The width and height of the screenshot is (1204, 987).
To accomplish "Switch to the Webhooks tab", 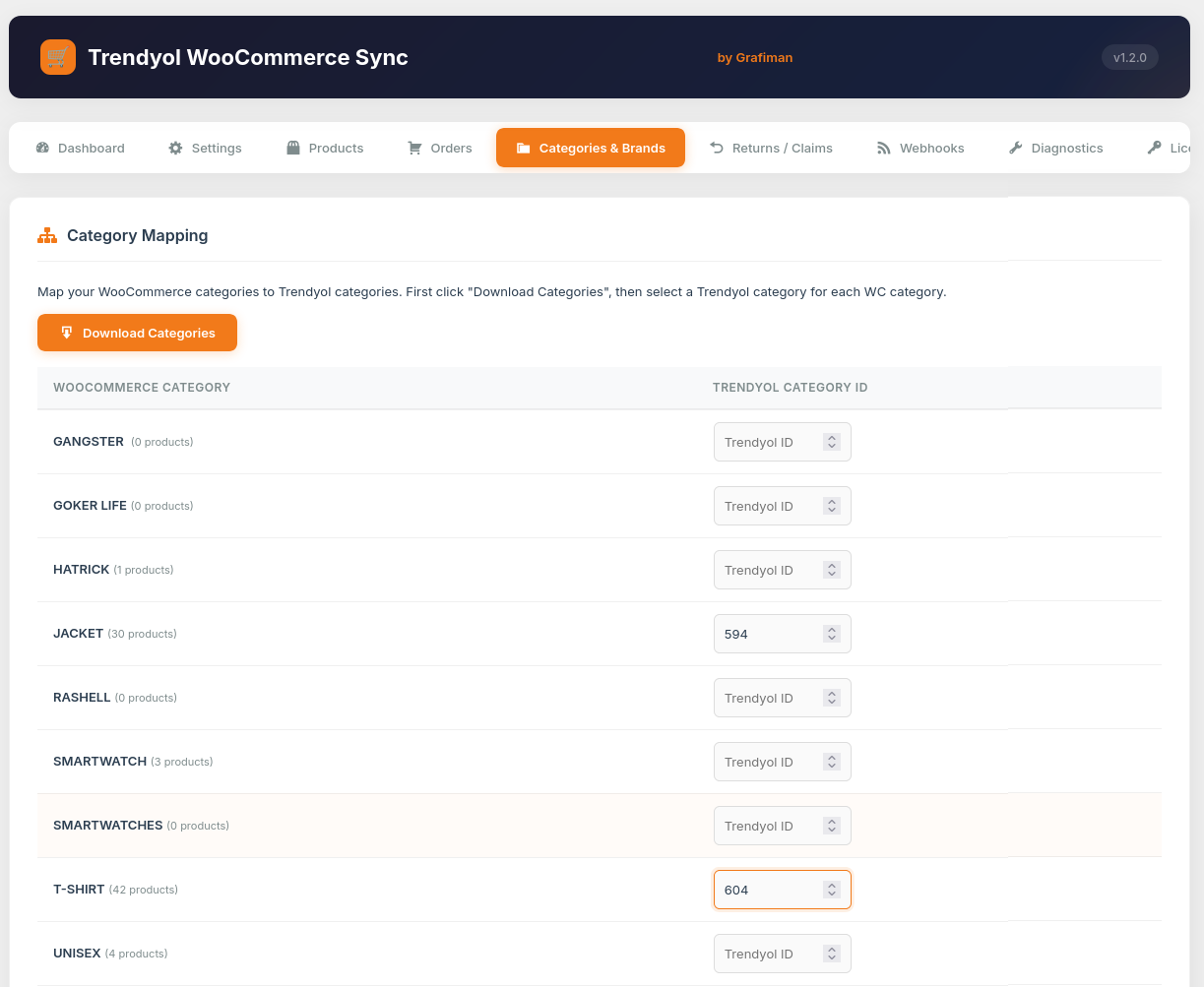I will pyautogui.click(x=920, y=148).
